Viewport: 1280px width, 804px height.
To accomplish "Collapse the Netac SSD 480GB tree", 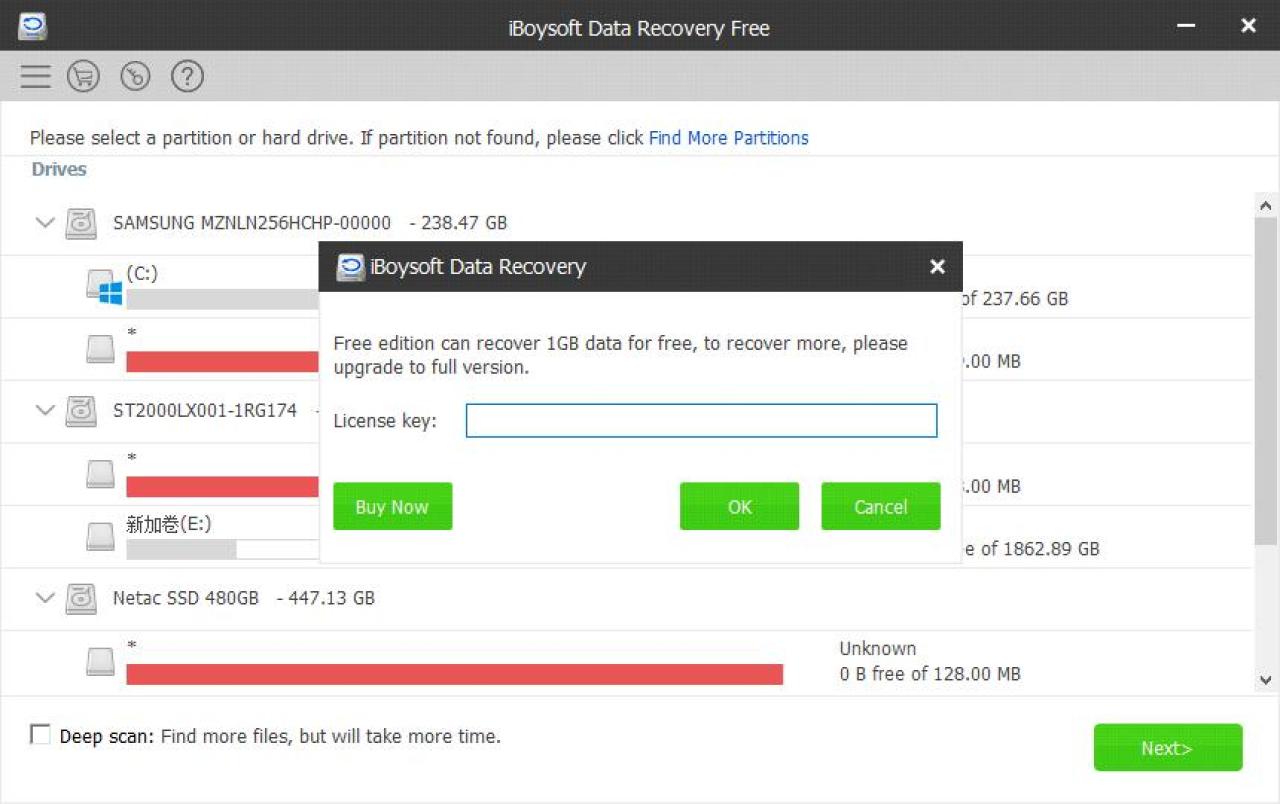I will coord(45,598).
